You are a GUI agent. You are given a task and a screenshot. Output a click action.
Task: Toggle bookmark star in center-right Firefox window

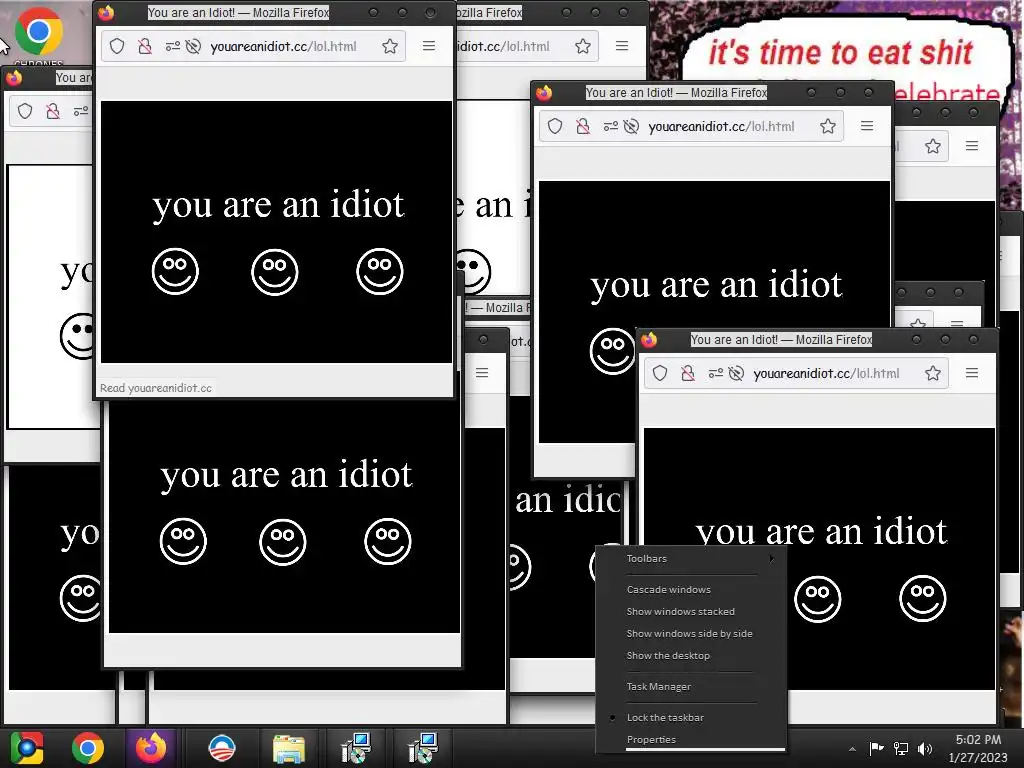click(x=828, y=126)
